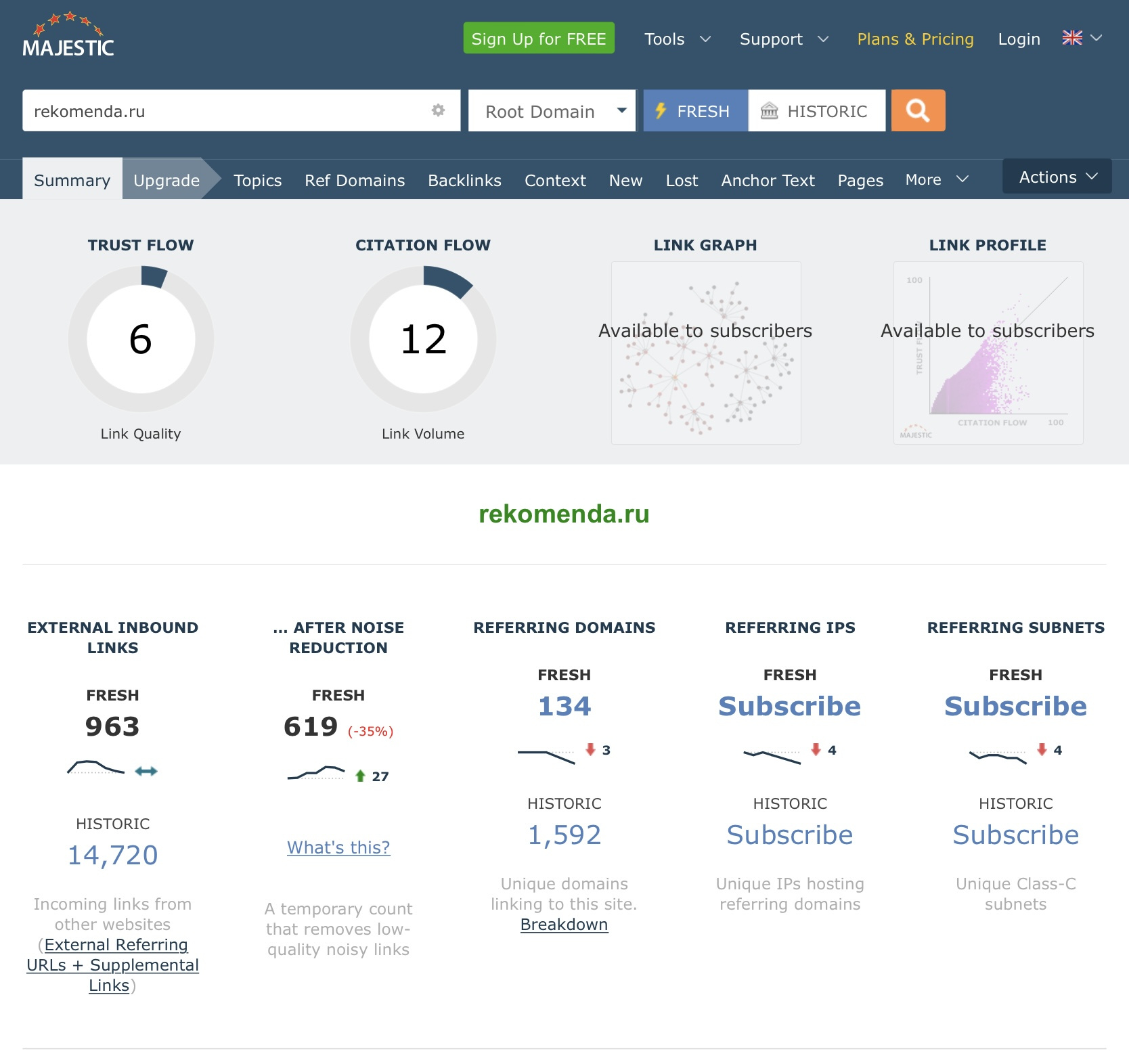1129x1064 pixels.
Task: Open the Breakdown link
Action: (x=564, y=925)
